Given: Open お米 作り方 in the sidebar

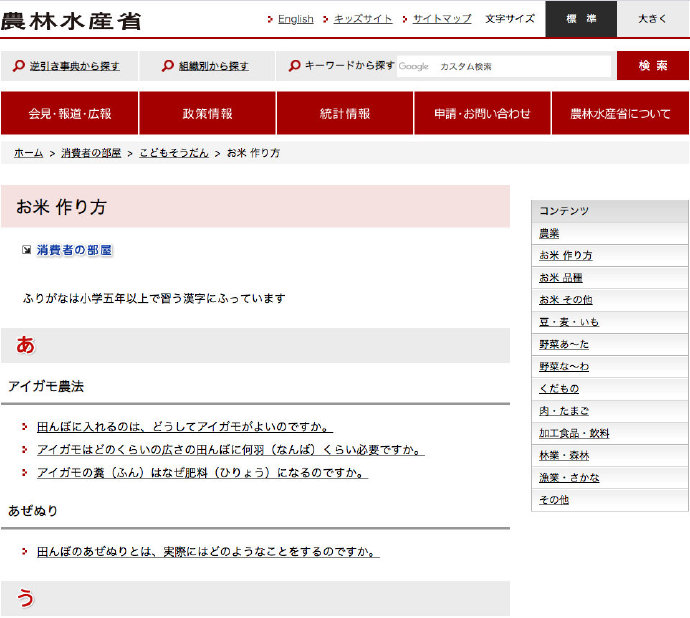Looking at the screenshot, I should click(x=566, y=255).
